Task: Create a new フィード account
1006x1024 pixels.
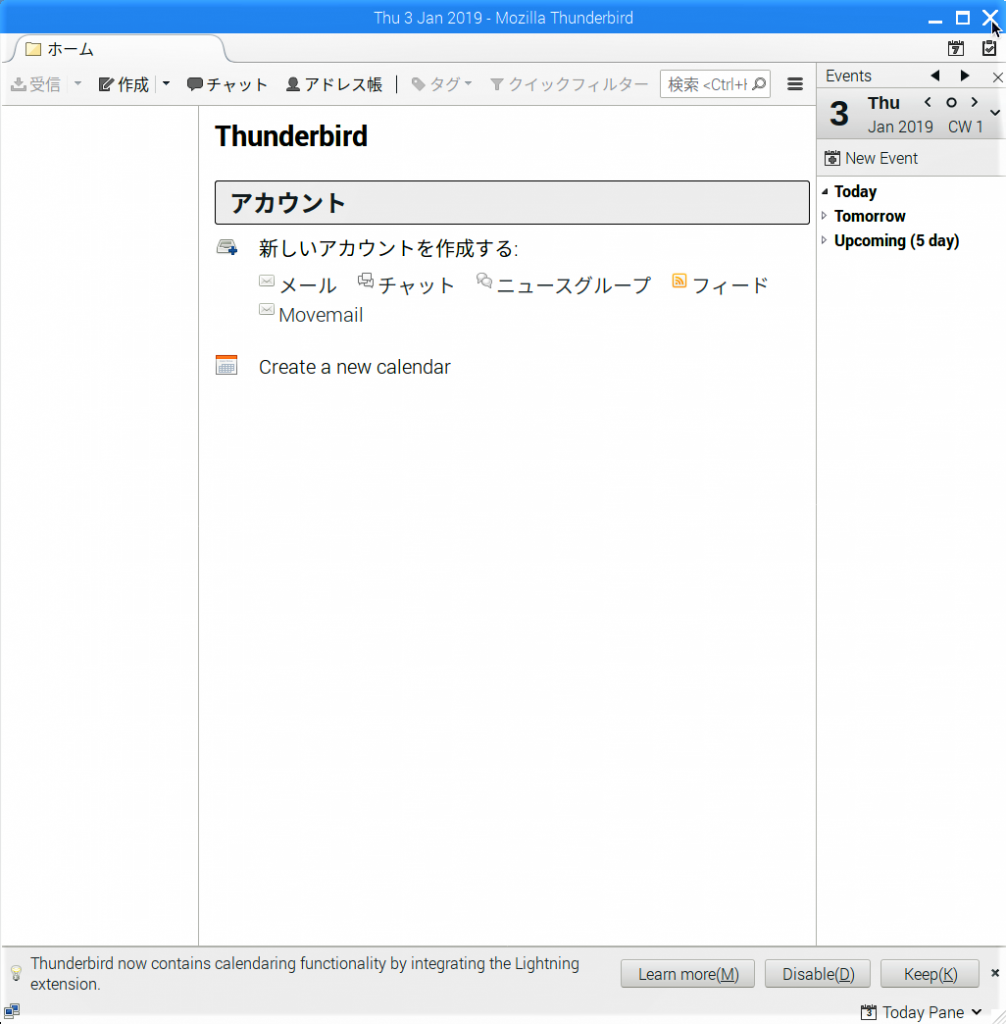Action: pos(720,285)
